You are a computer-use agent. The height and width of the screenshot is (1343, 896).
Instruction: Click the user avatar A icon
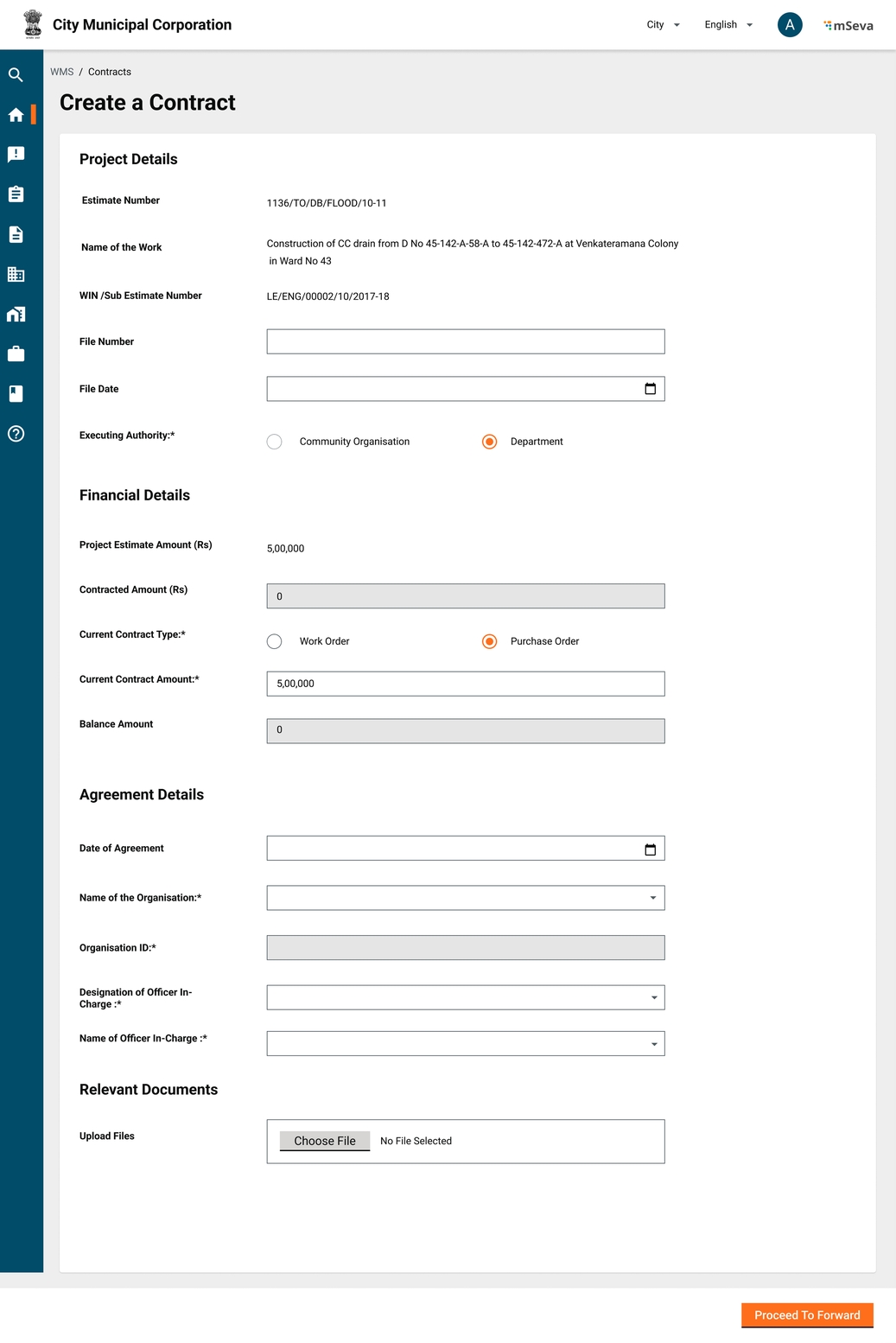[x=789, y=25]
